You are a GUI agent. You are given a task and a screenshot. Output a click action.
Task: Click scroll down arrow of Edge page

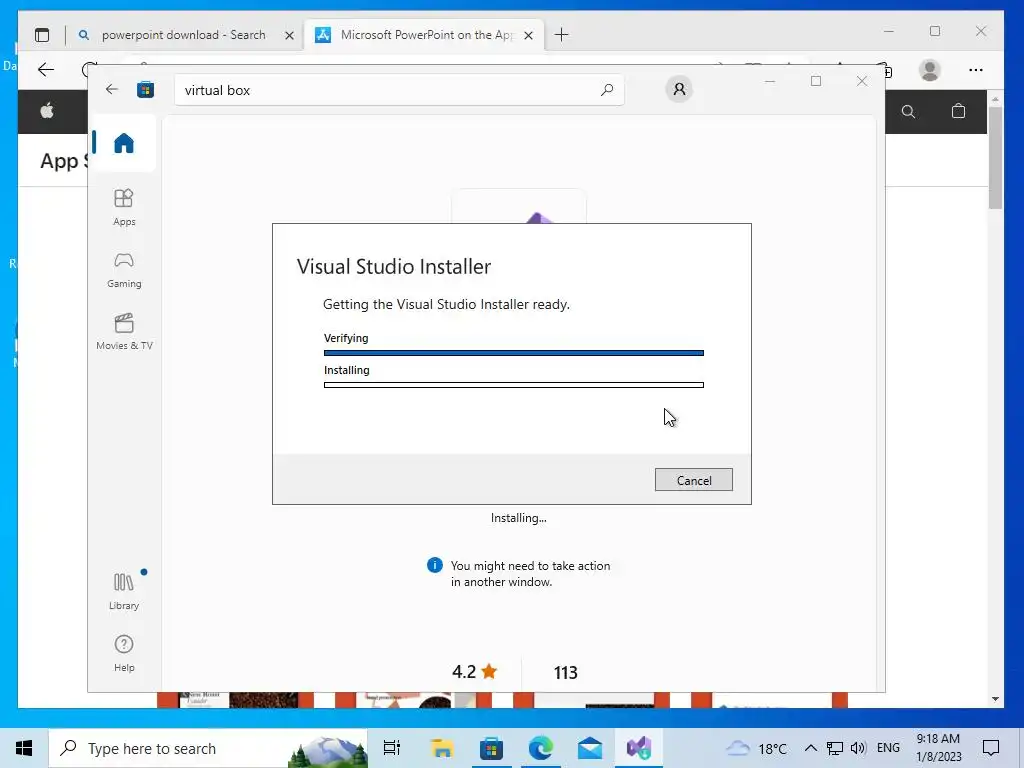(x=995, y=699)
